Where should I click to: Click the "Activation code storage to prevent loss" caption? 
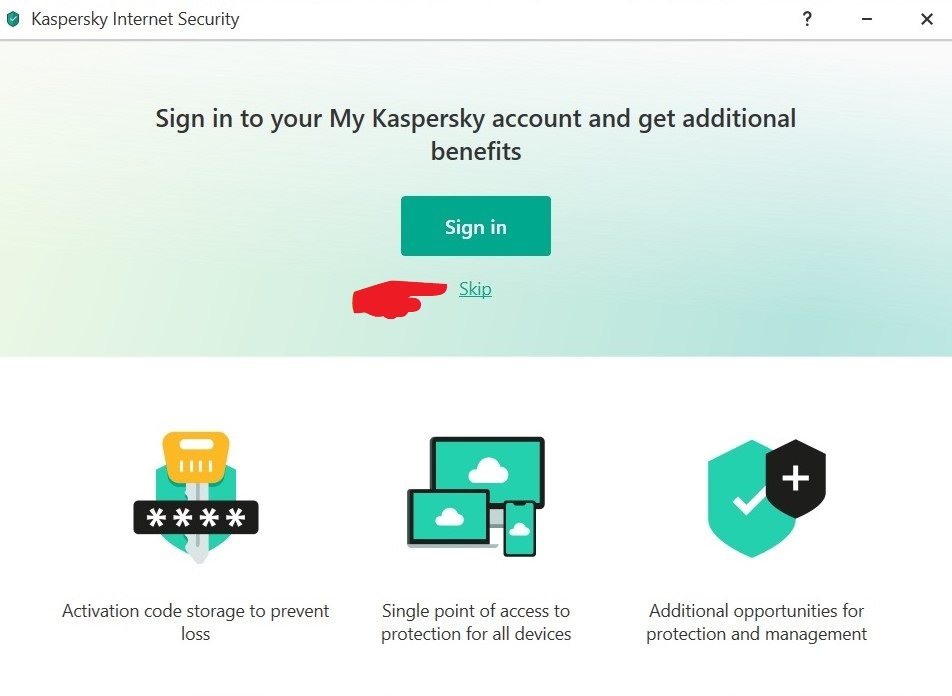(196, 622)
